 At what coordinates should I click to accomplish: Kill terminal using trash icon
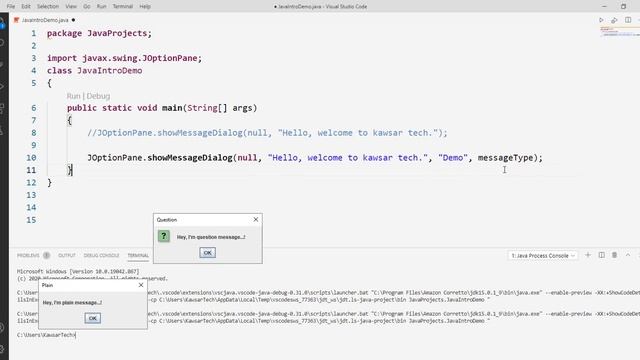click(614, 255)
